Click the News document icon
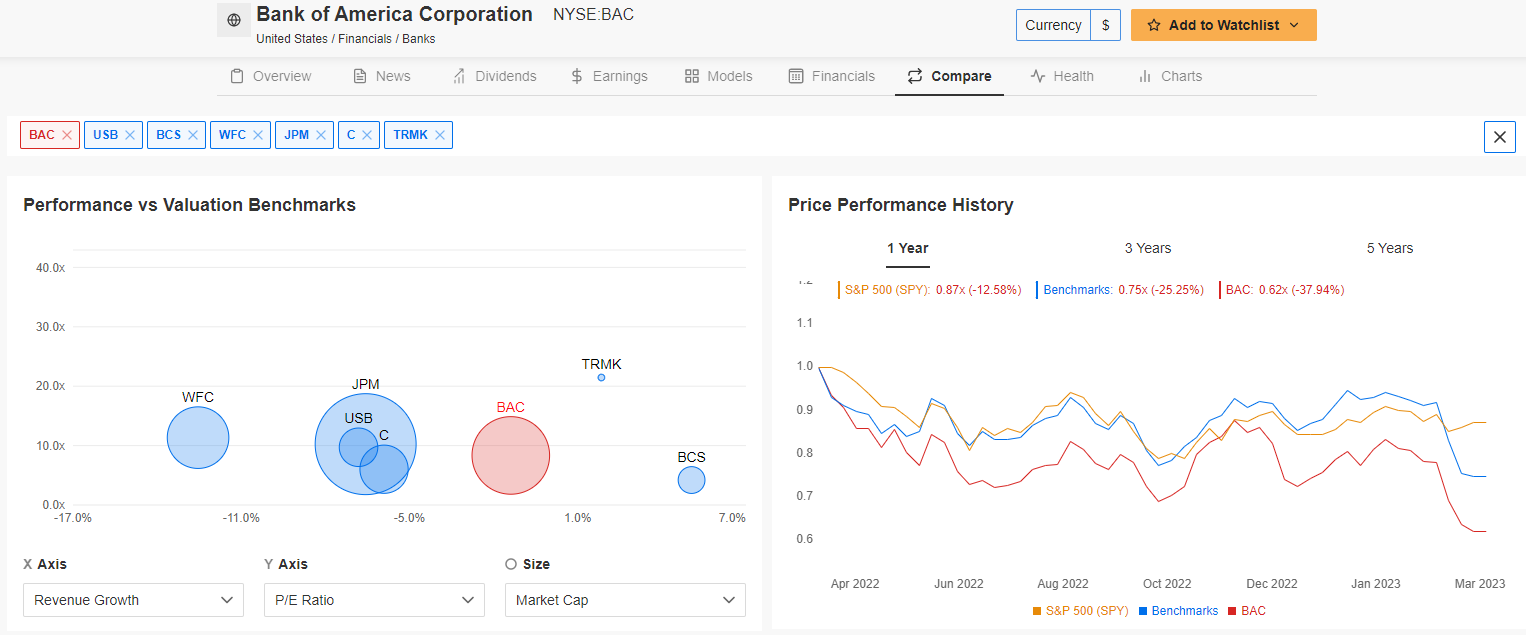Image resolution: width=1526 pixels, height=635 pixels. 360,76
